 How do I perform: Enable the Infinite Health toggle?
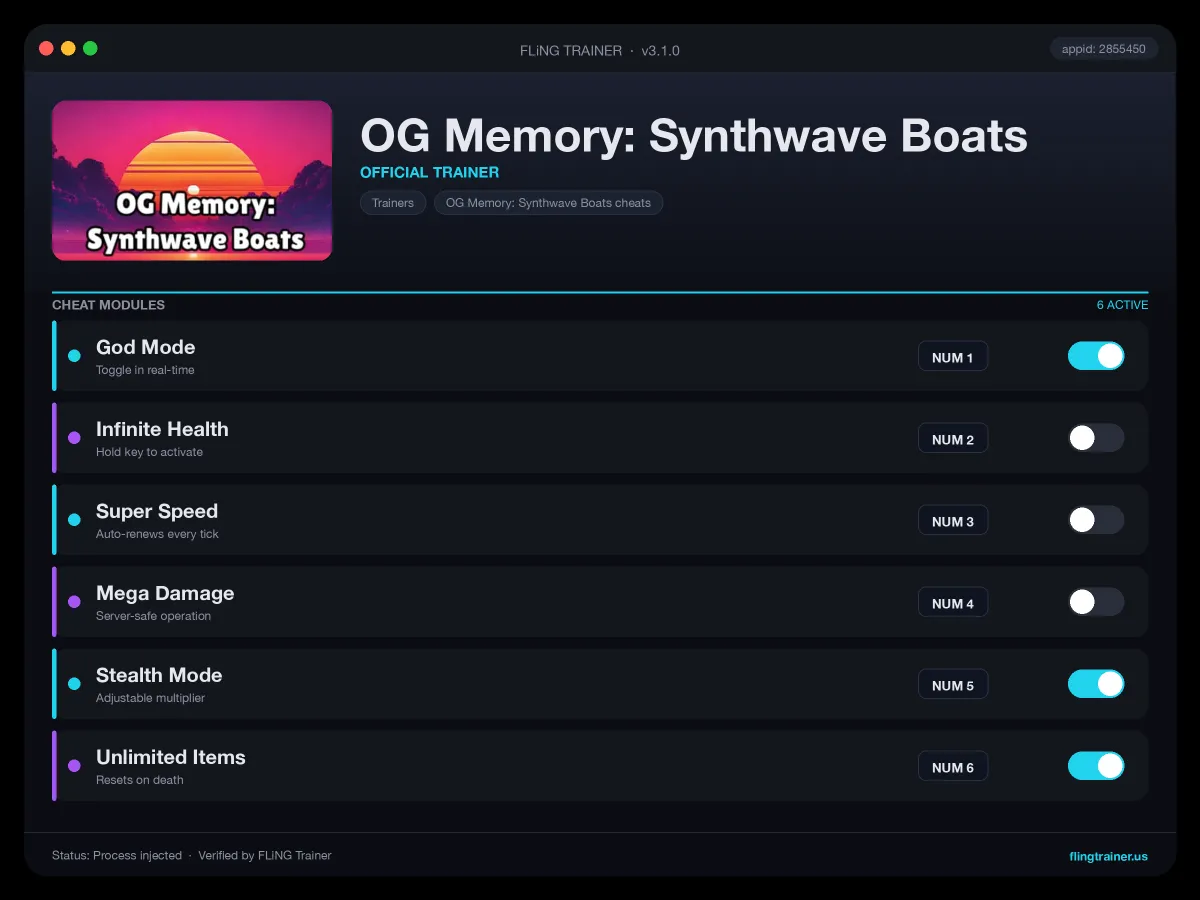click(x=1096, y=438)
